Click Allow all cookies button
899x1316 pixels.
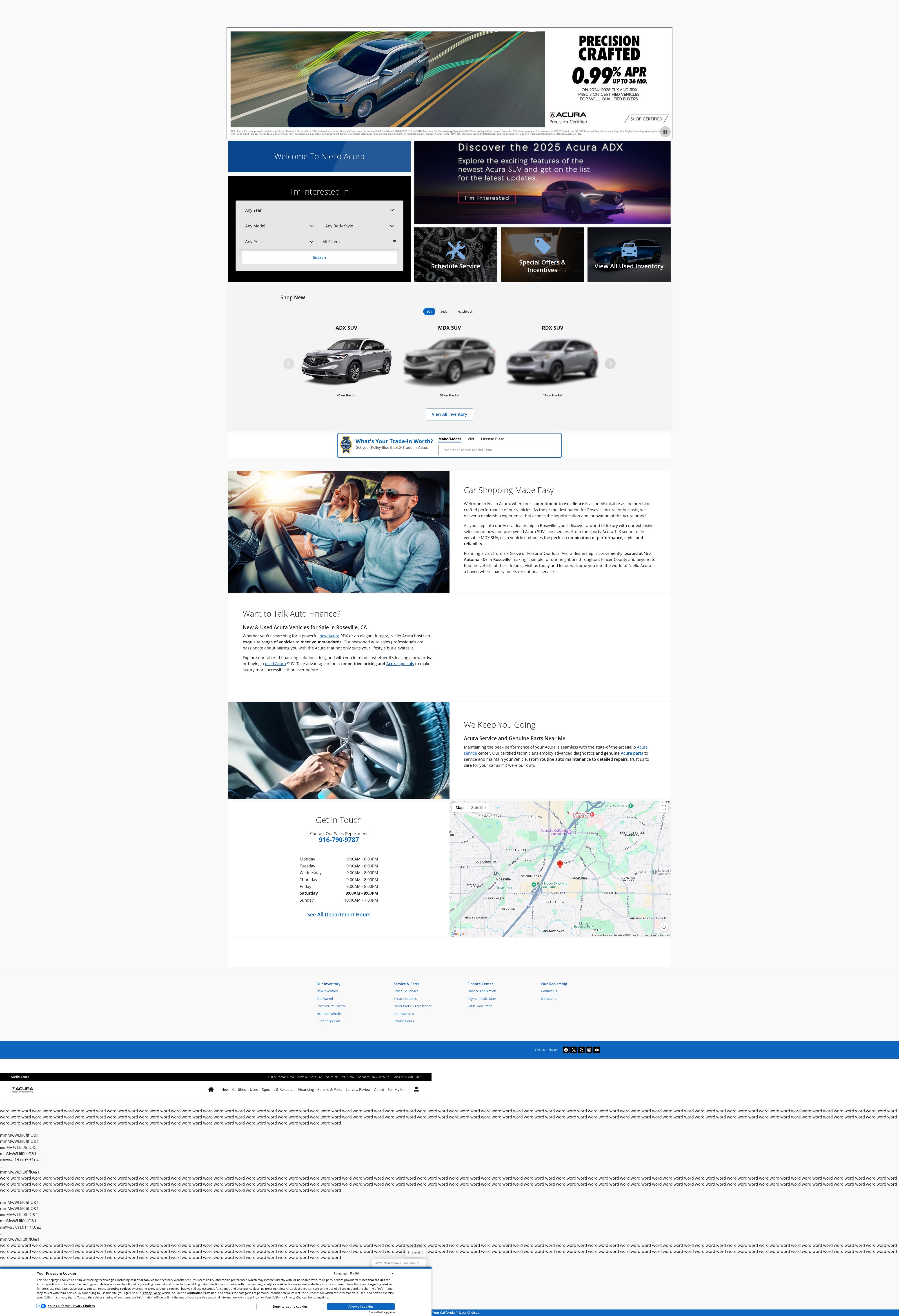pyautogui.click(x=361, y=1306)
